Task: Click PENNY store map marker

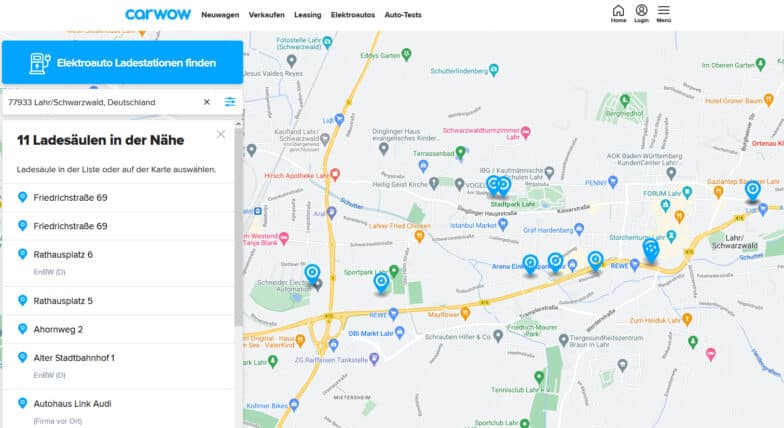Action: (613, 182)
